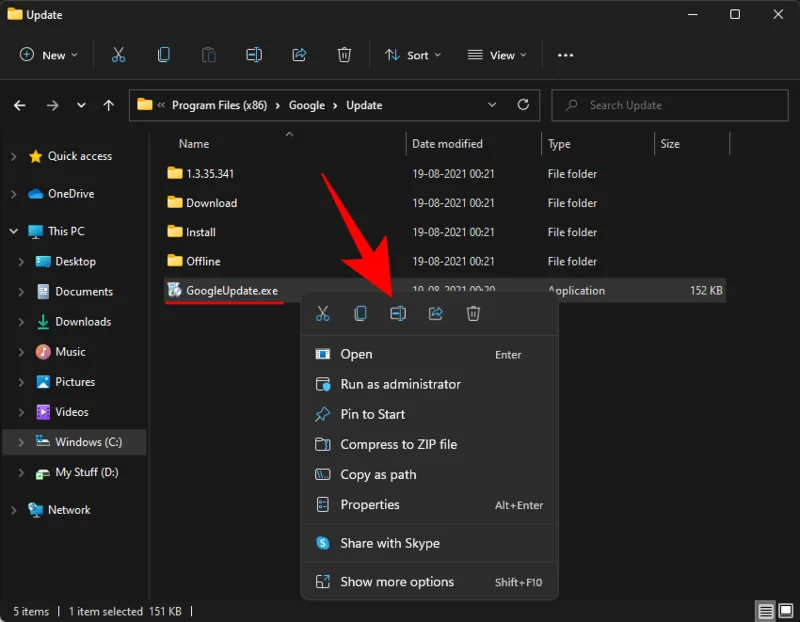
Task: Click inside the Search Update box
Action: coord(640,105)
